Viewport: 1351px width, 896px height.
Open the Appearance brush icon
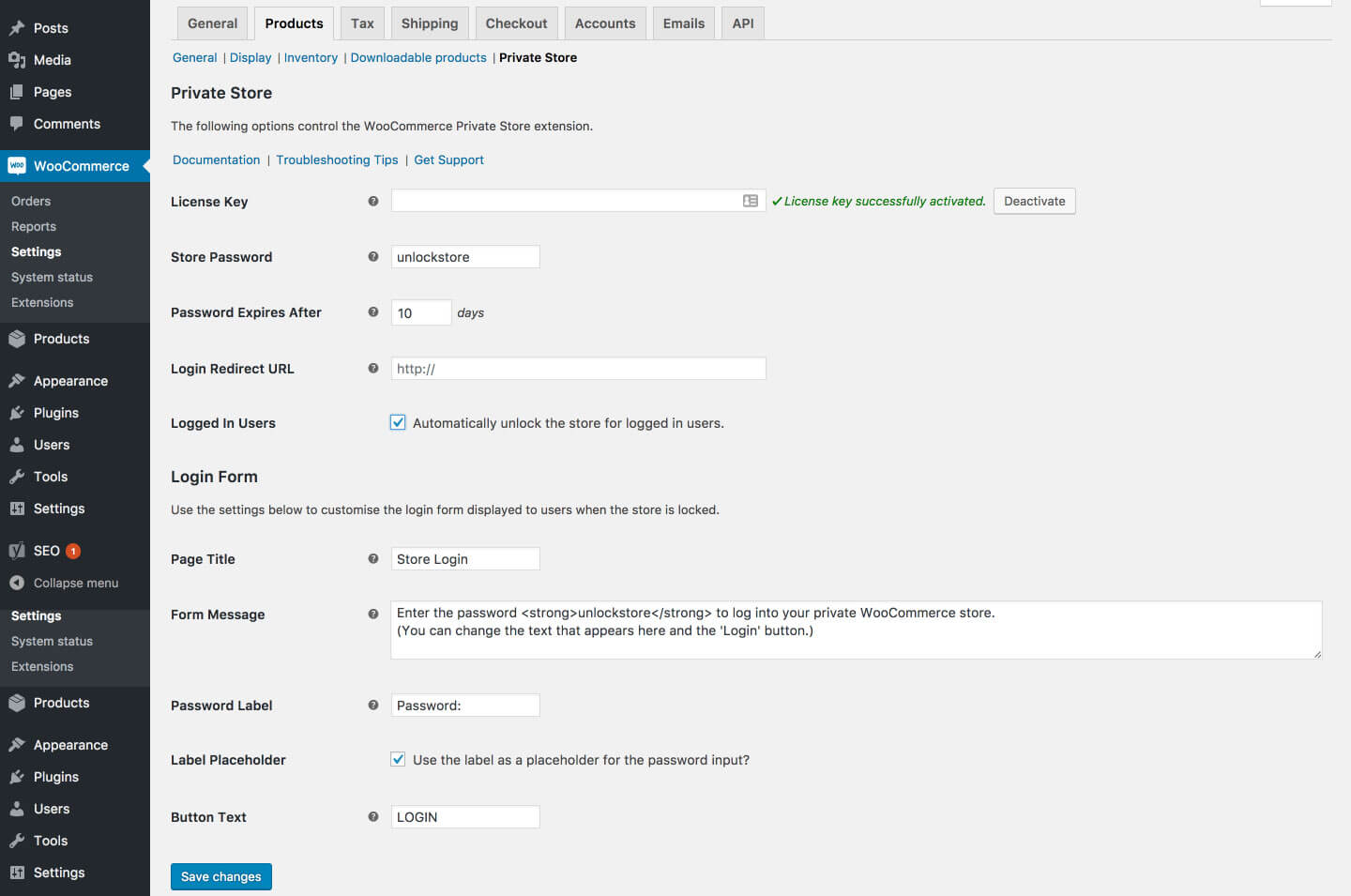(x=17, y=380)
